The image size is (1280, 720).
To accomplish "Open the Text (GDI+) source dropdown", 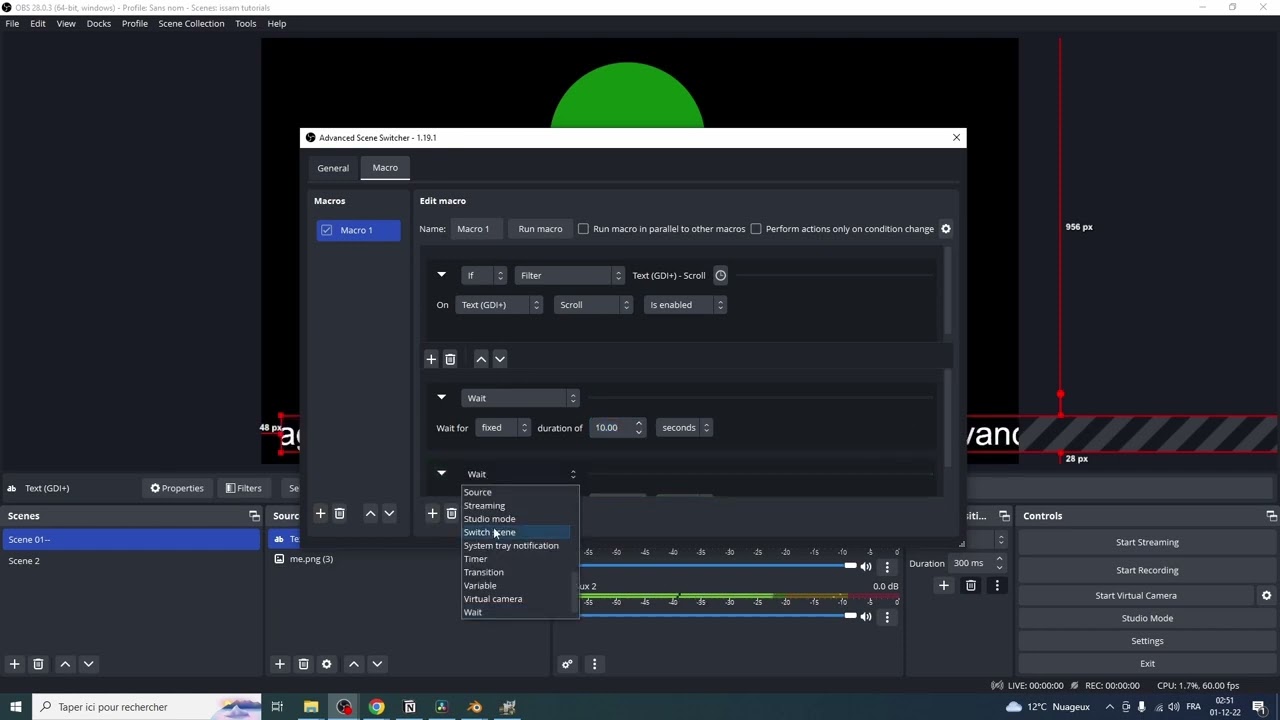I will click(x=499, y=305).
